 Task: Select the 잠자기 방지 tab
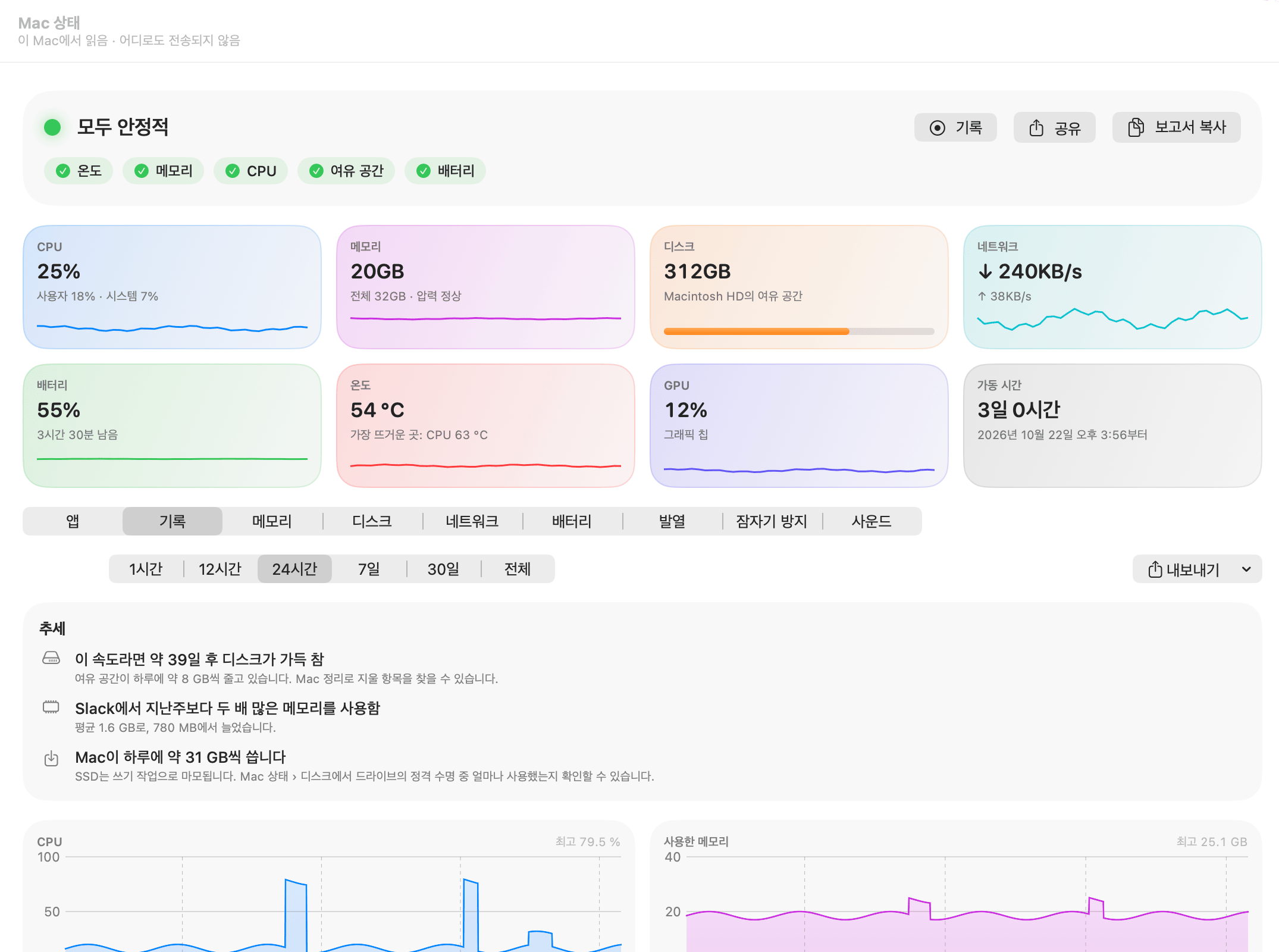point(772,521)
